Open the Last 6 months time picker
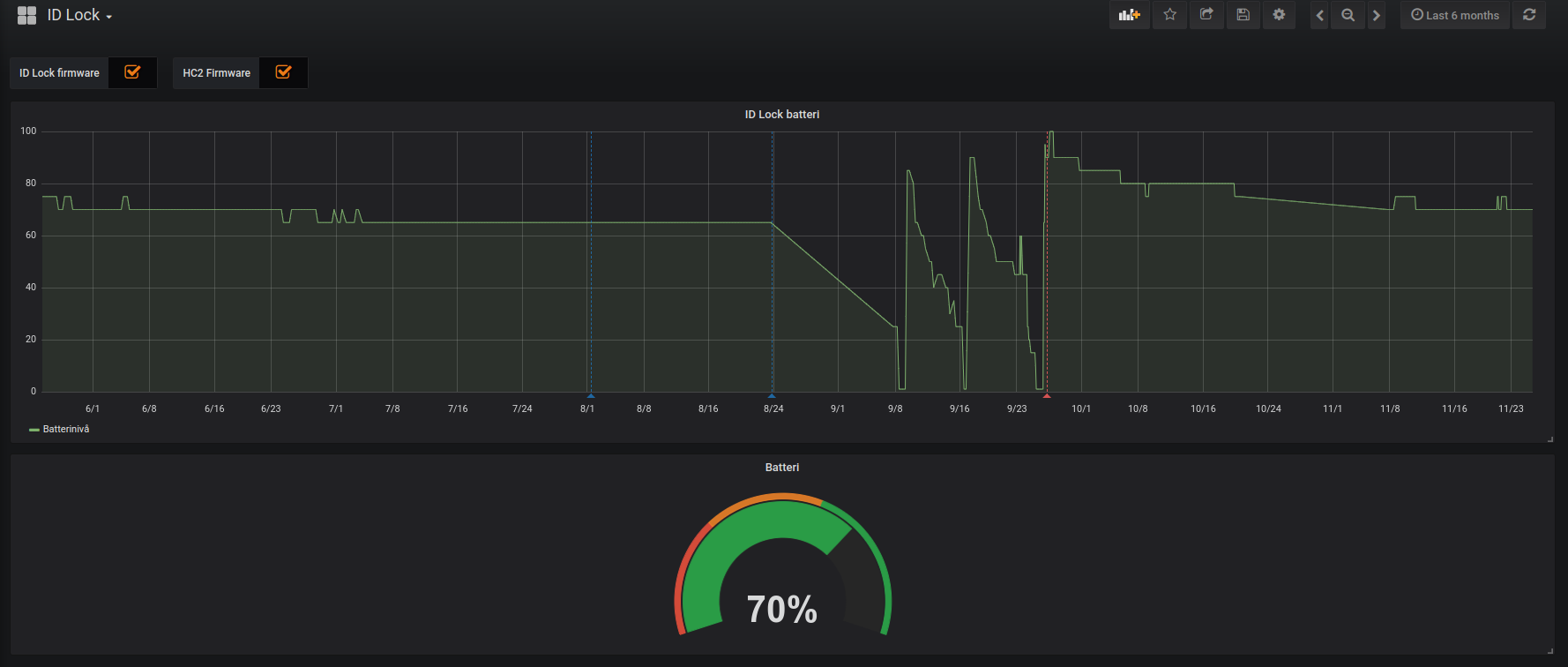The height and width of the screenshot is (667, 1568). [x=1455, y=15]
